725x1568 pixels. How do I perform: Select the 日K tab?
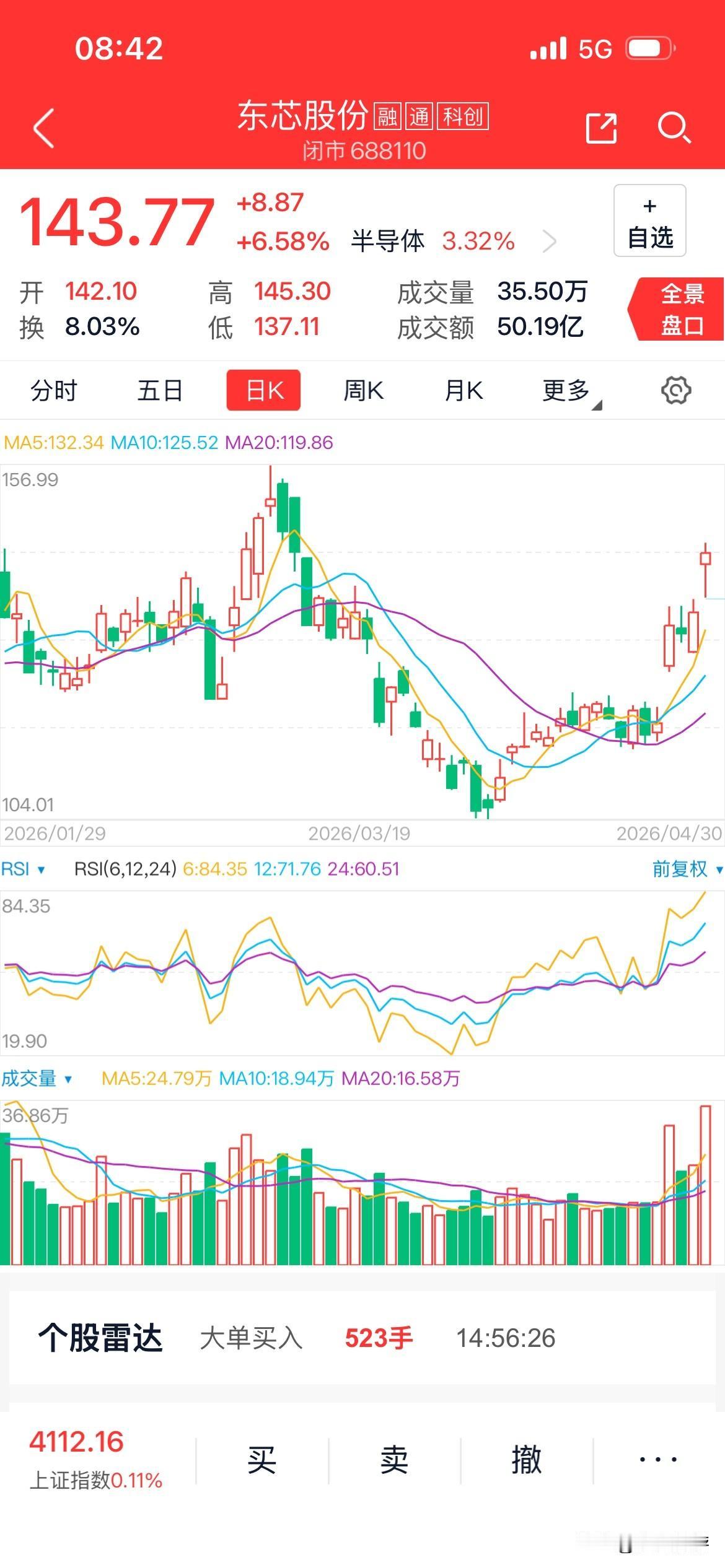click(264, 390)
